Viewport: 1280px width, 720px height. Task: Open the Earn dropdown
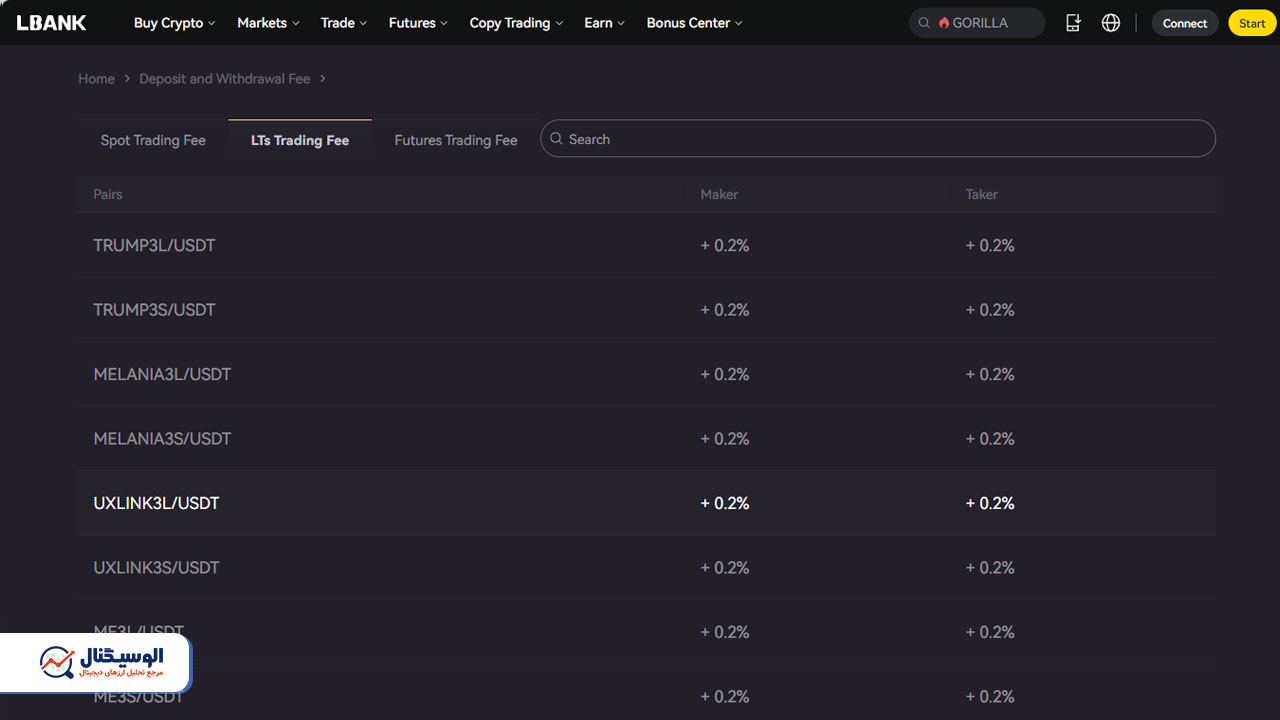tap(605, 23)
